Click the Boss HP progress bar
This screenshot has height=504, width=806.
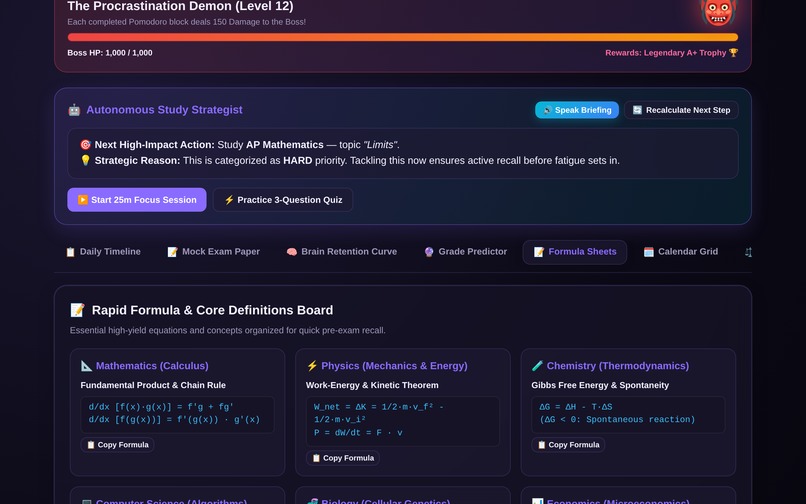402,37
